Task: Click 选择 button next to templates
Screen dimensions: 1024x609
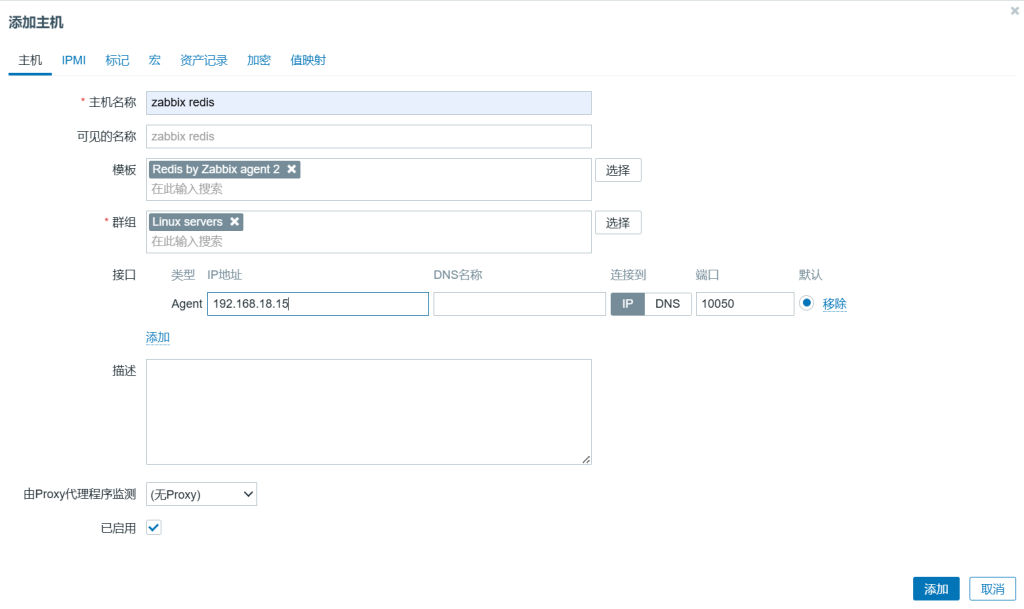Action: click(618, 170)
